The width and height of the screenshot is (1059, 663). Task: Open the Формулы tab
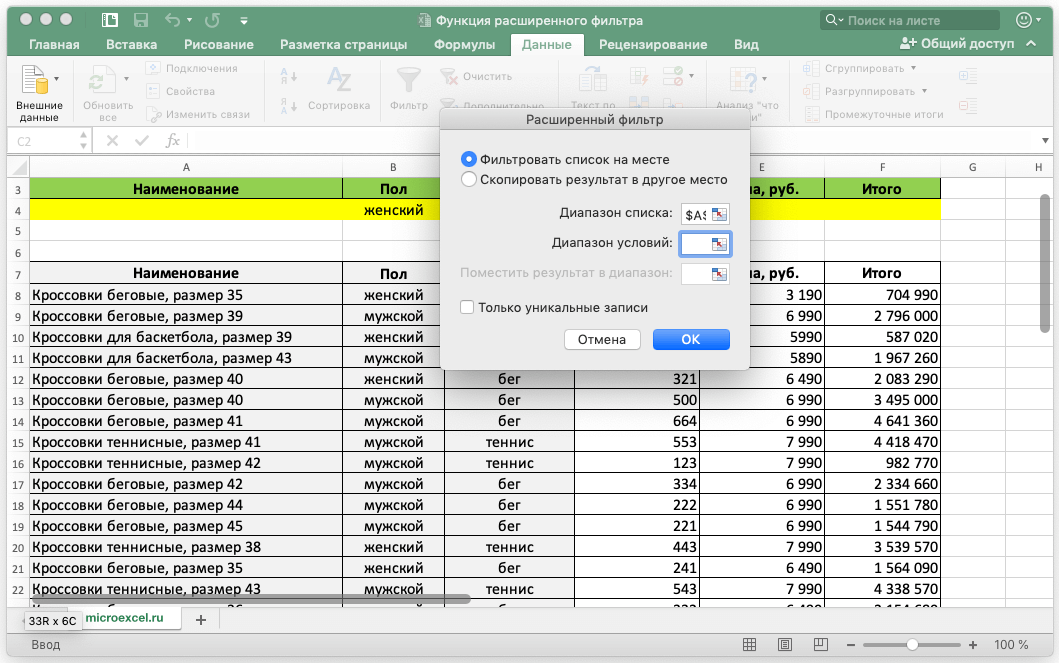point(464,45)
